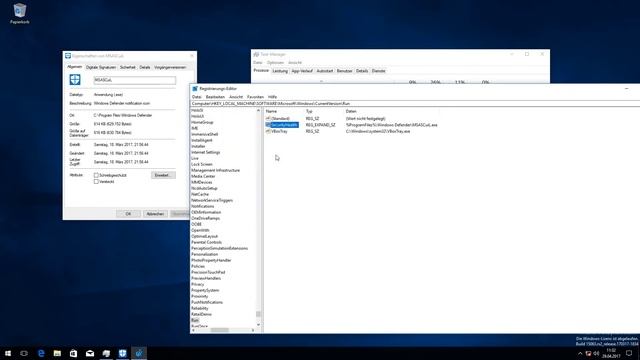640x360 pixels.
Task: Click the registry tree horizontal scrollbar thumb
Action: (220, 330)
